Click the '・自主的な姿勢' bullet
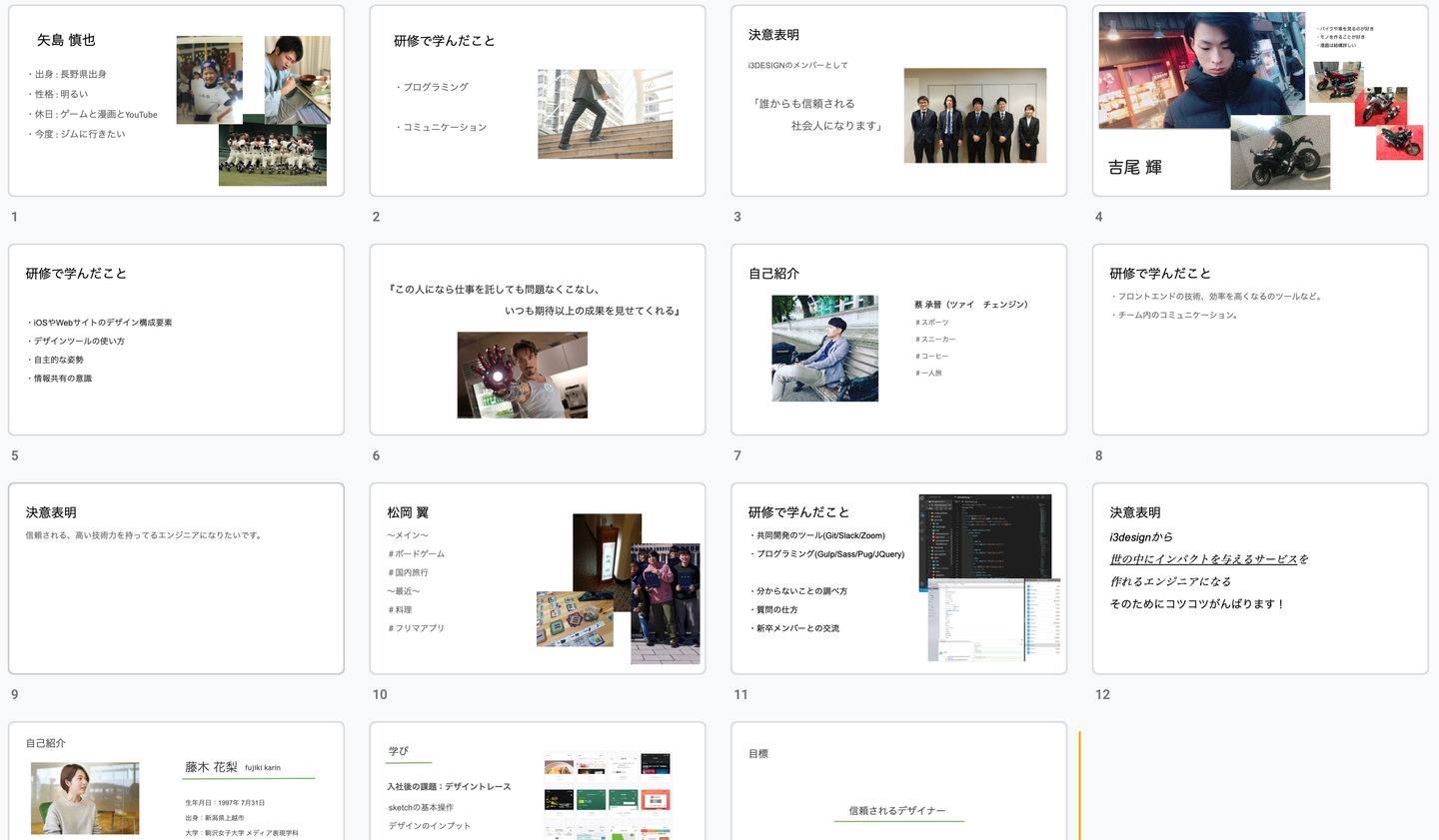The image size is (1439, 840). point(55,360)
